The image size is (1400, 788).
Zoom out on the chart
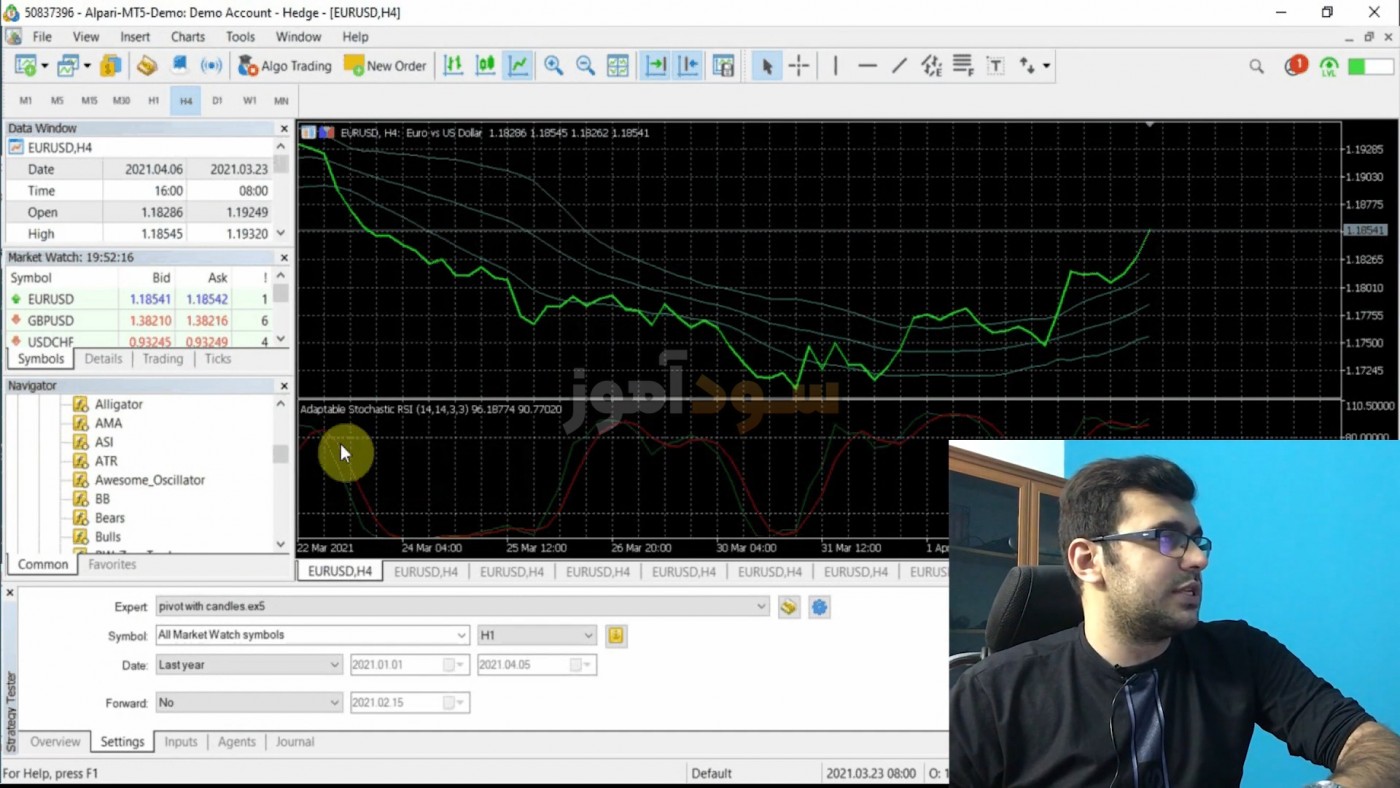585,66
